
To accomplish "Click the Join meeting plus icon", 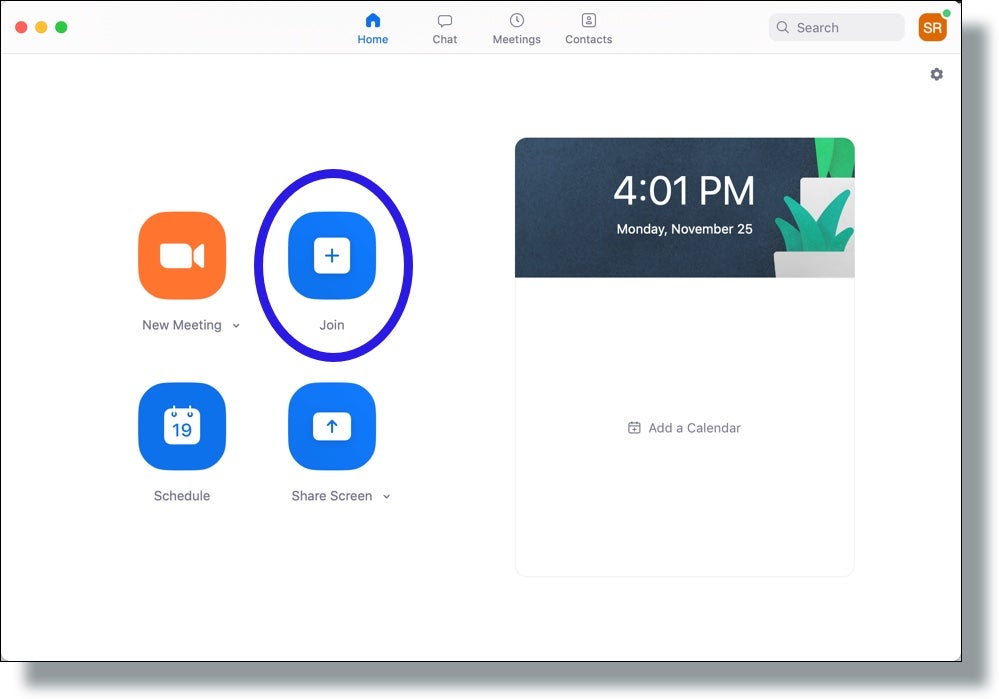I will [x=332, y=256].
